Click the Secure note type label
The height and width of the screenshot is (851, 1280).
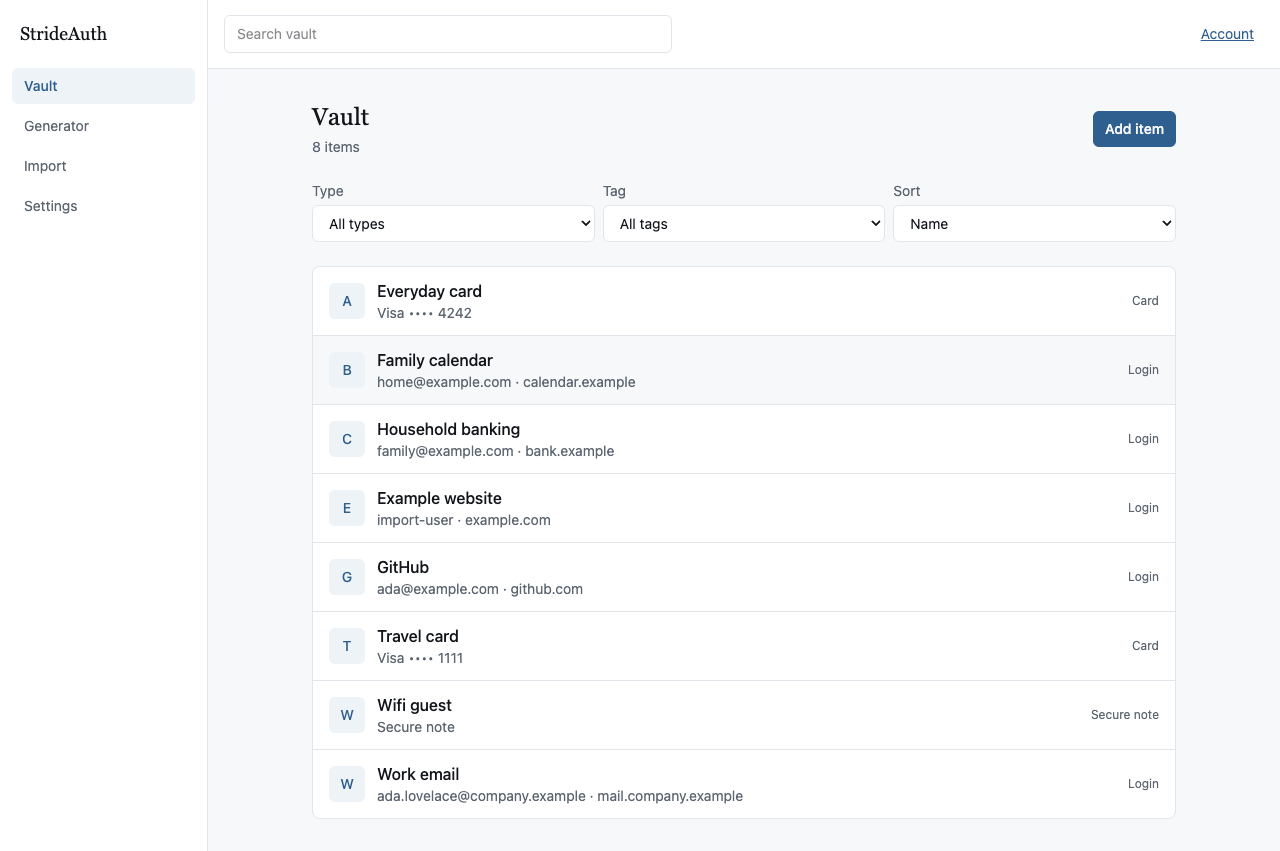1125,715
